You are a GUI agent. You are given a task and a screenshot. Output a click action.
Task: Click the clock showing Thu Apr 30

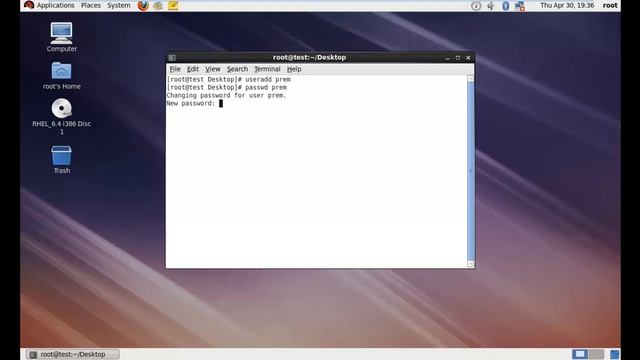(567, 5)
